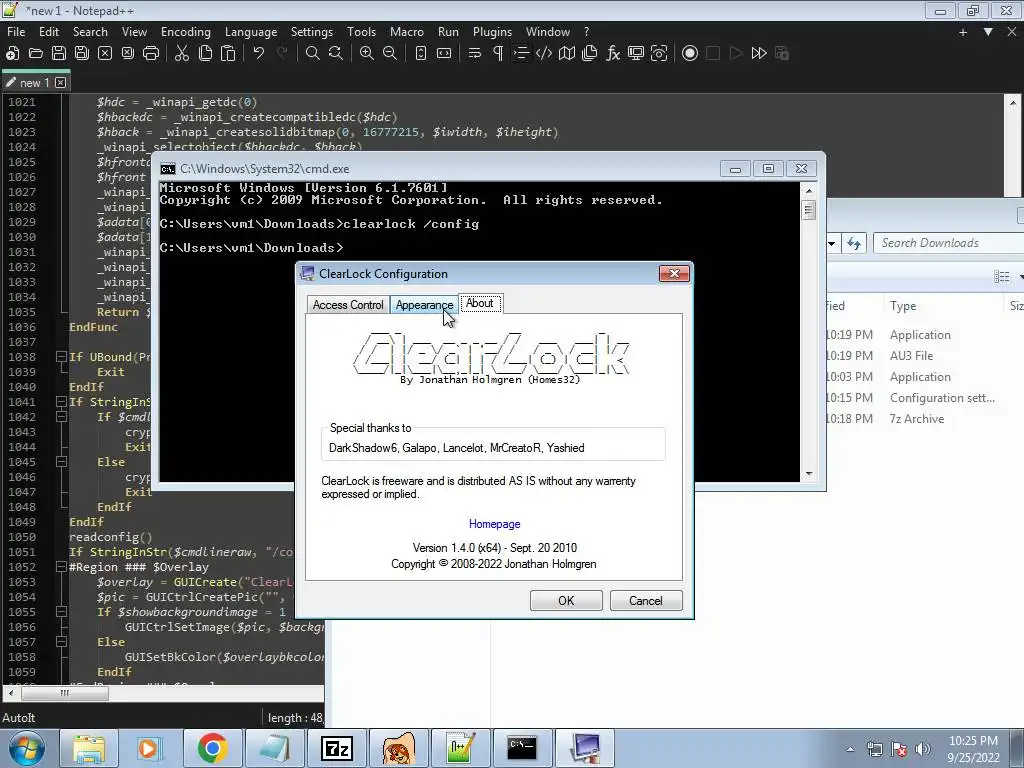Open the Language menu
The height and width of the screenshot is (768, 1024).
(251, 31)
